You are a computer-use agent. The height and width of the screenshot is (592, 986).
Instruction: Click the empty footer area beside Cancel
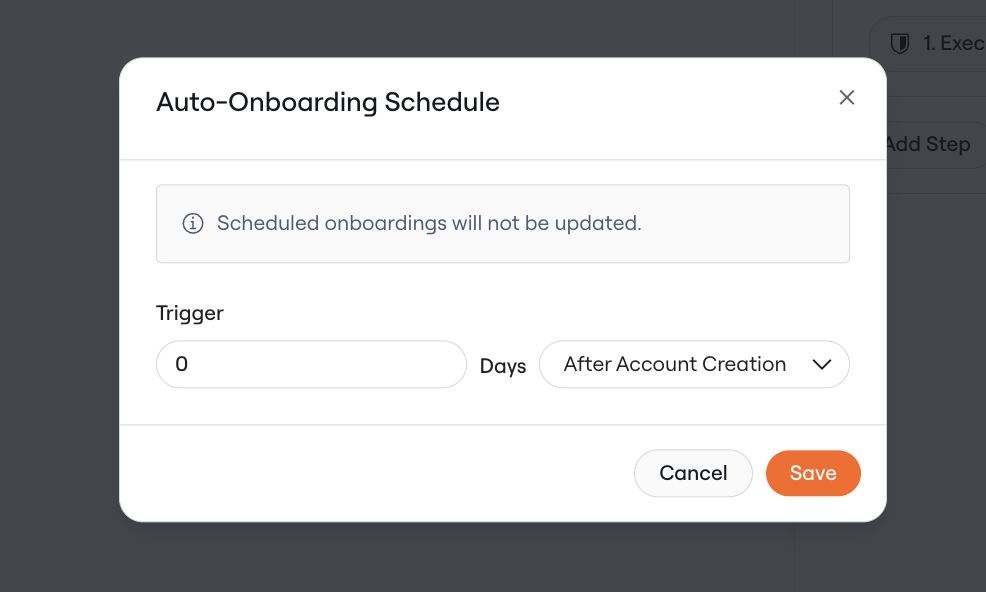[377, 473]
